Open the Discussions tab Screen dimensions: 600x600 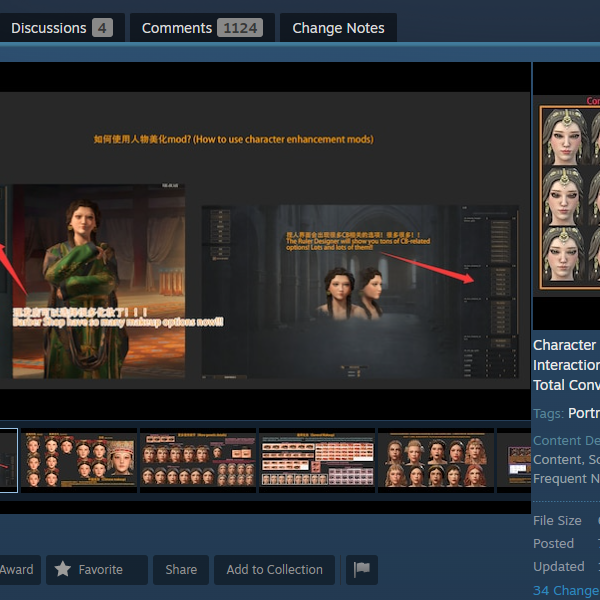[61, 28]
